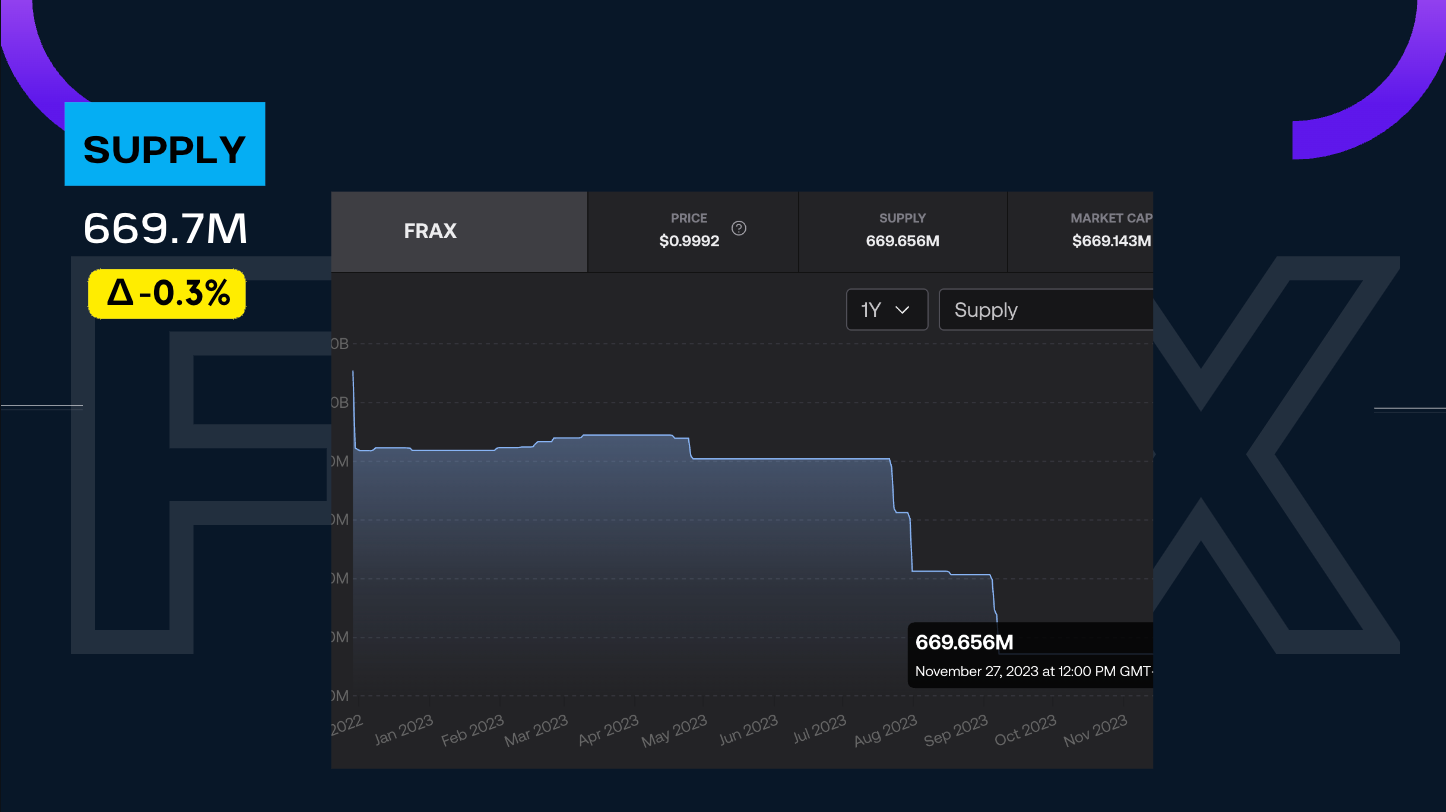Click the Jan 2023 x-axis label
The width and height of the screenshot is (1446, 812).
pyautogui.click(x=402, y=732)
